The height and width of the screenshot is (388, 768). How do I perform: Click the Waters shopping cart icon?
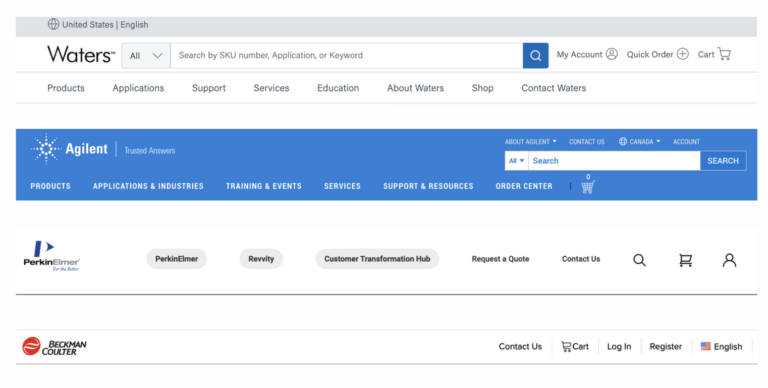pos(724,54)
